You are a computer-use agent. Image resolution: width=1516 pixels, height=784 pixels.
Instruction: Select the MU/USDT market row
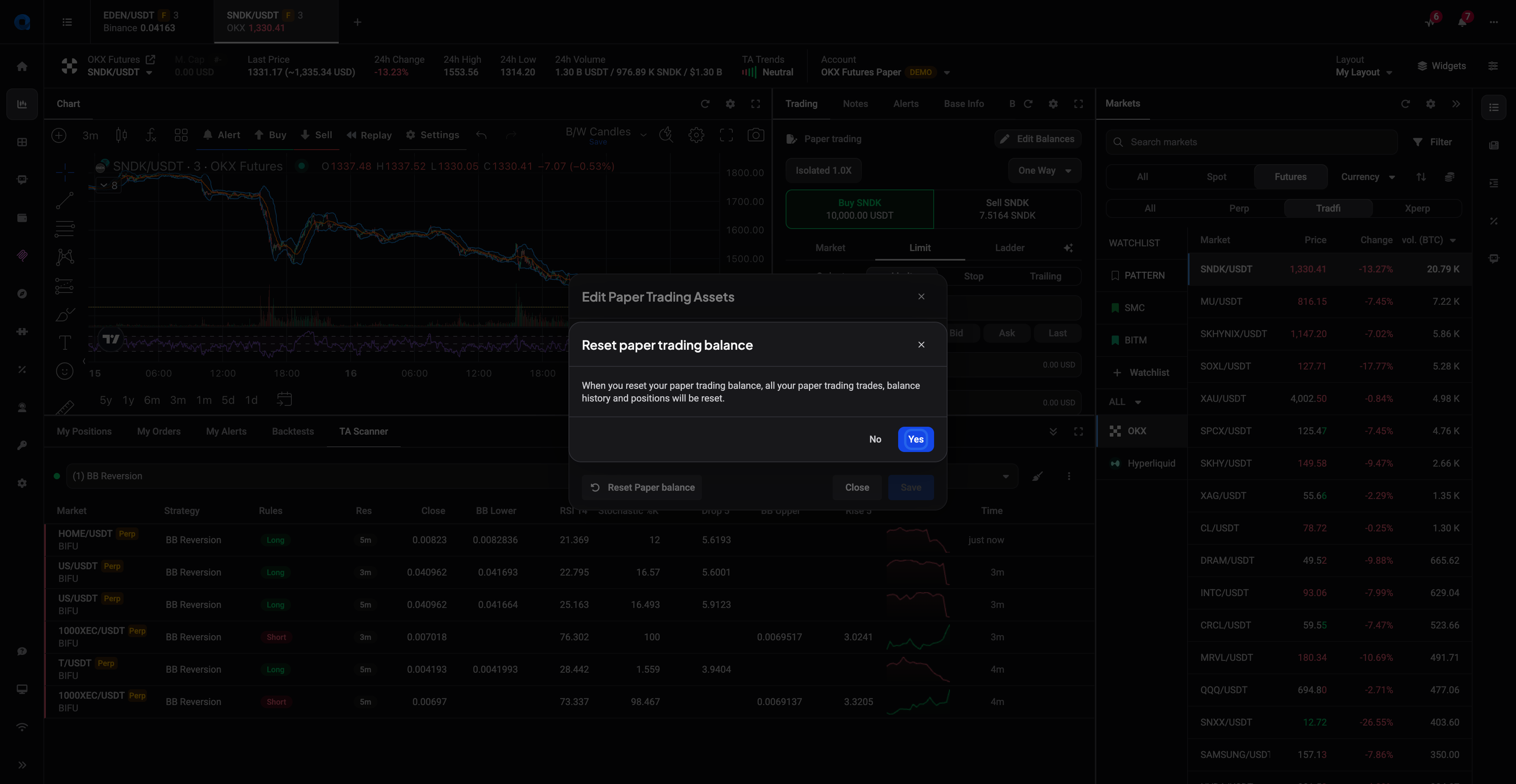pos(1329,301)
